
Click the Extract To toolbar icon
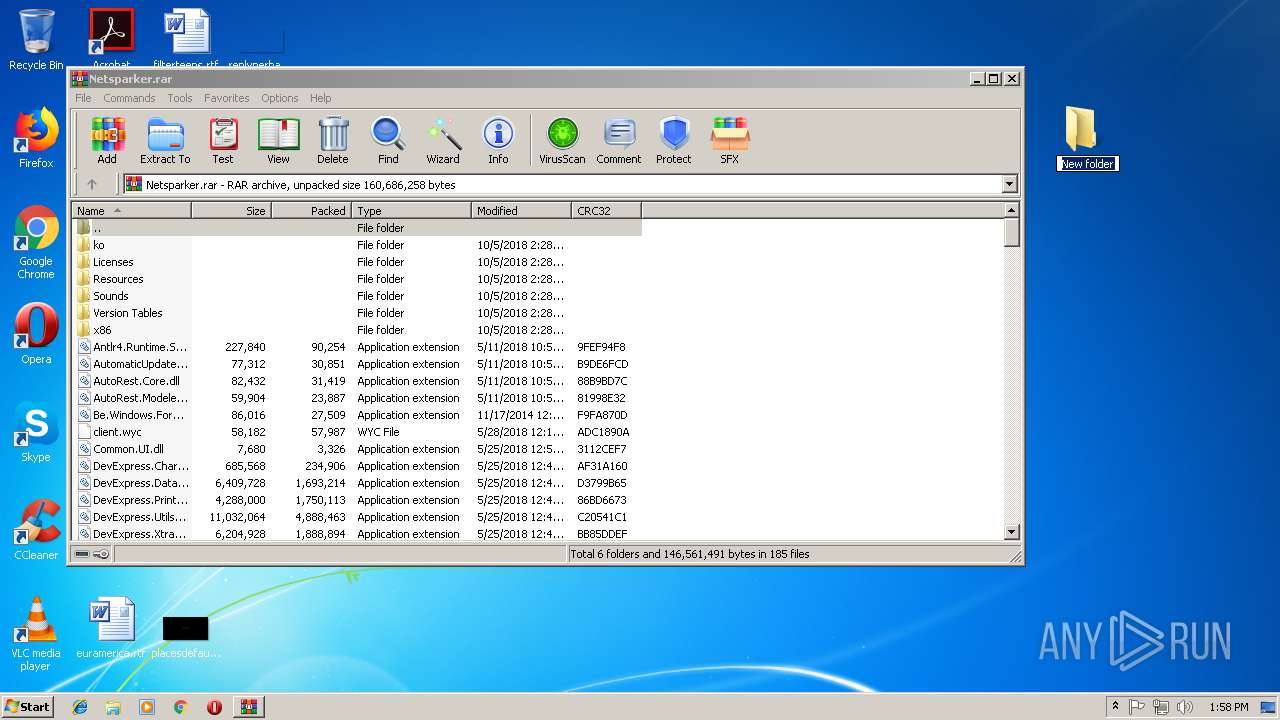pos(165,140)
